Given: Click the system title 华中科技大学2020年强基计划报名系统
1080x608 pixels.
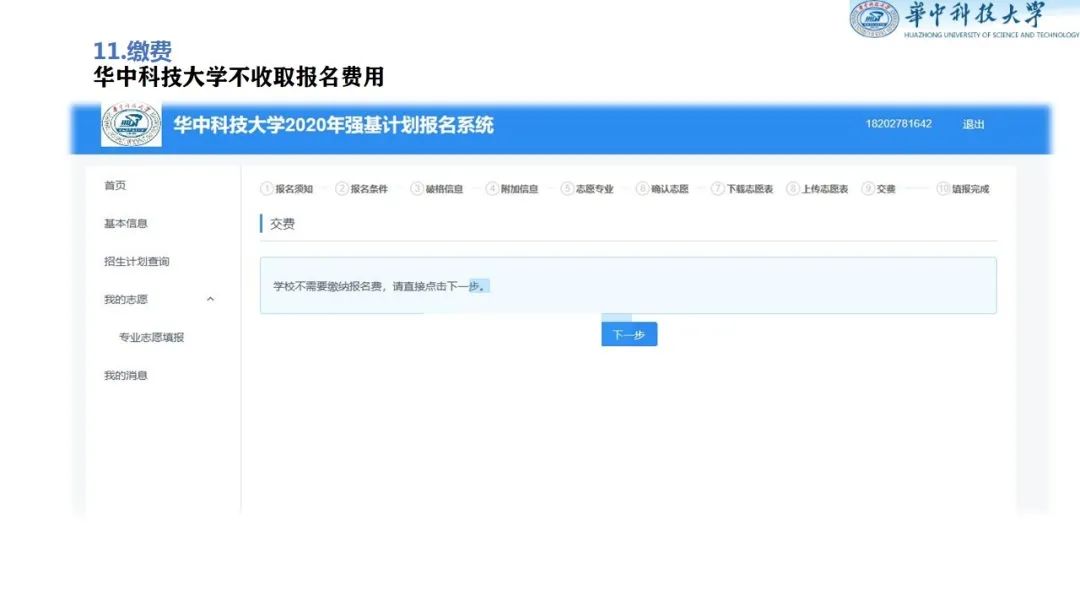Looking at the screenshot, I should 333,125.
